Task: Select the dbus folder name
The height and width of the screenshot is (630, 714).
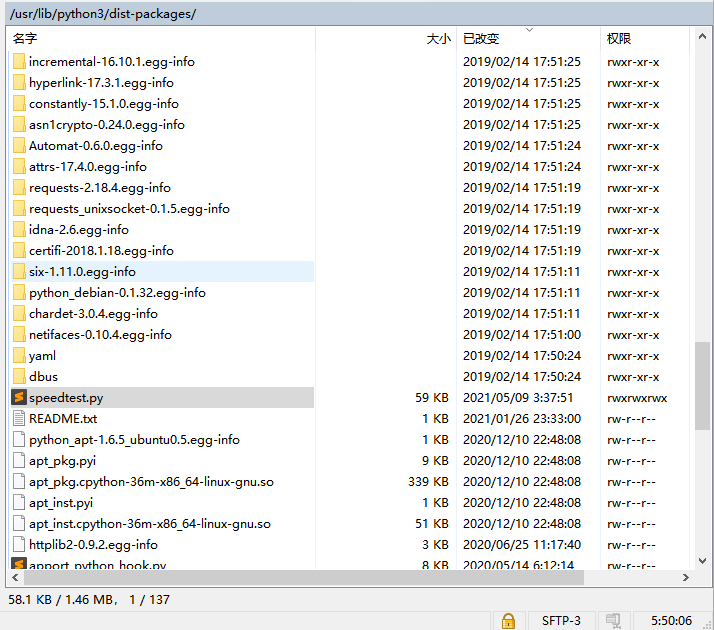Action: pos(43,376)
